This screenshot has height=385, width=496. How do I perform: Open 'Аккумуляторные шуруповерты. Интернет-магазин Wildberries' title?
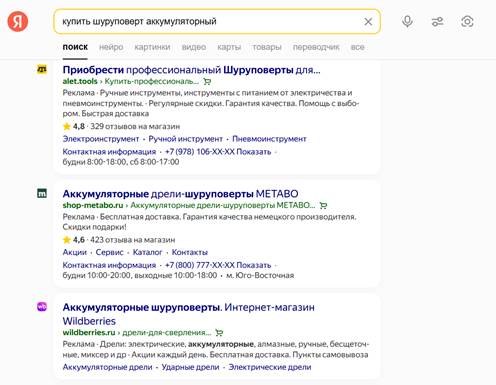(x=189, y=314)
